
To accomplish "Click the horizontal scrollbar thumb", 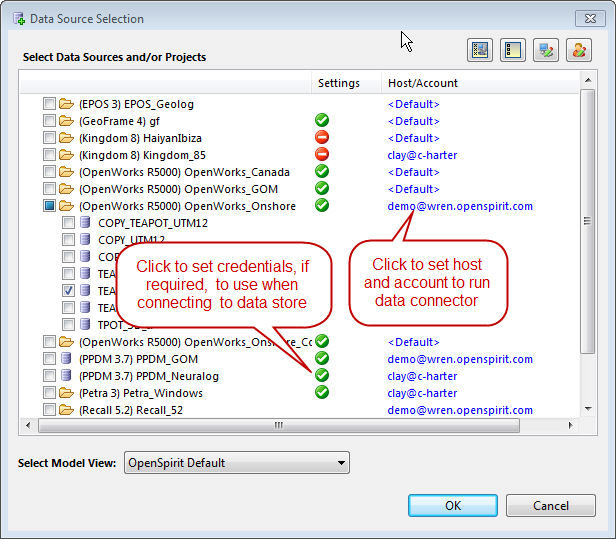I will click(279, 425).
